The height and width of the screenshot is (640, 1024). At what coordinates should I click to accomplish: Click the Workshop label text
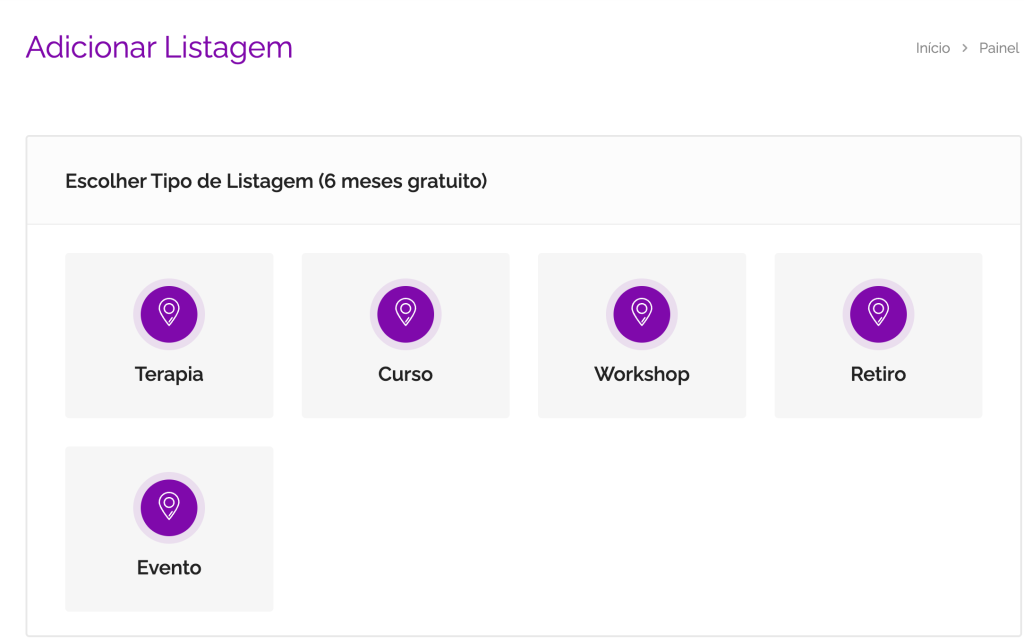click(642, 374)
